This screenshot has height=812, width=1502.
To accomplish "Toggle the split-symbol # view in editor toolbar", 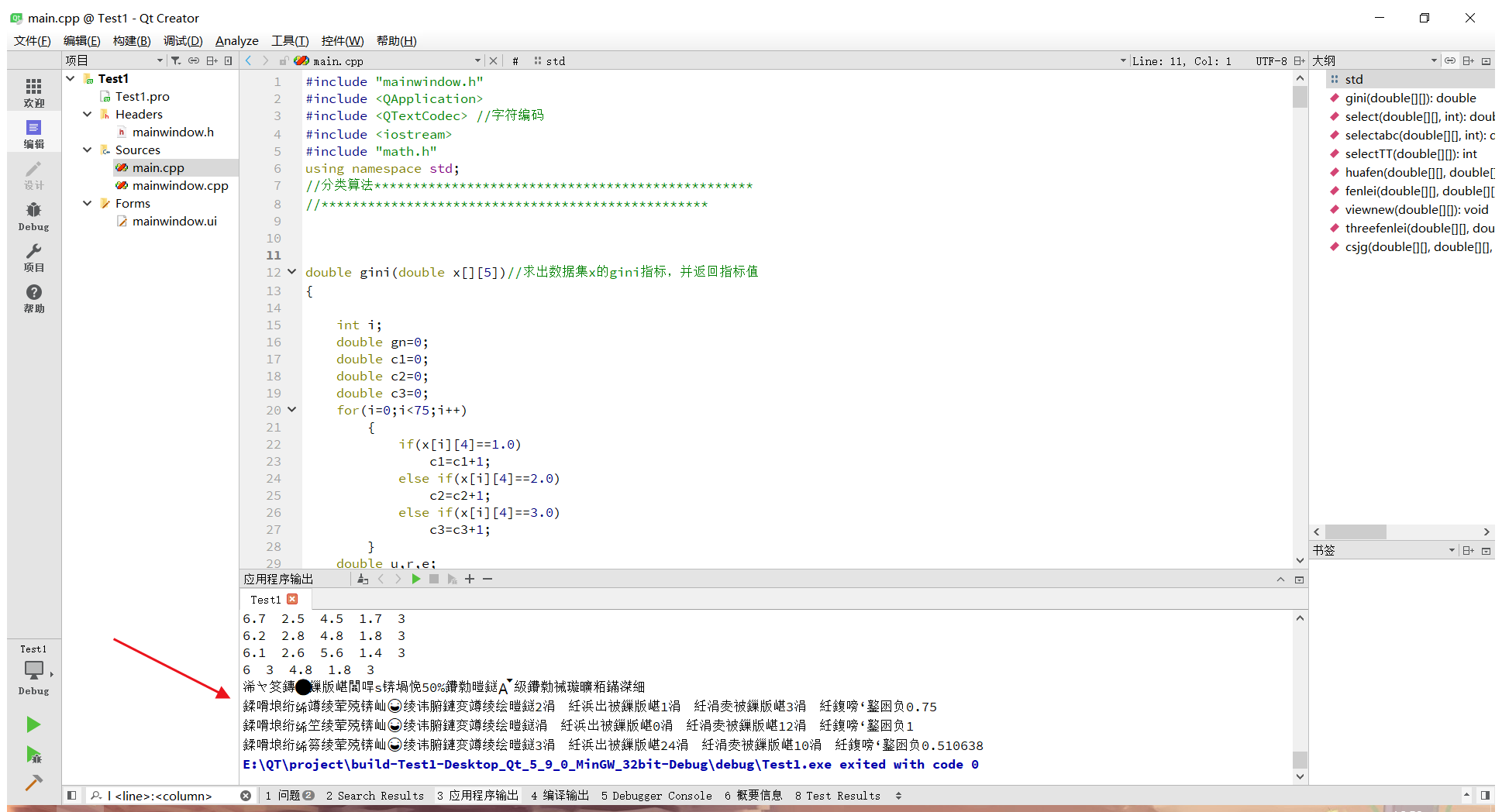I will coord(515,60).
